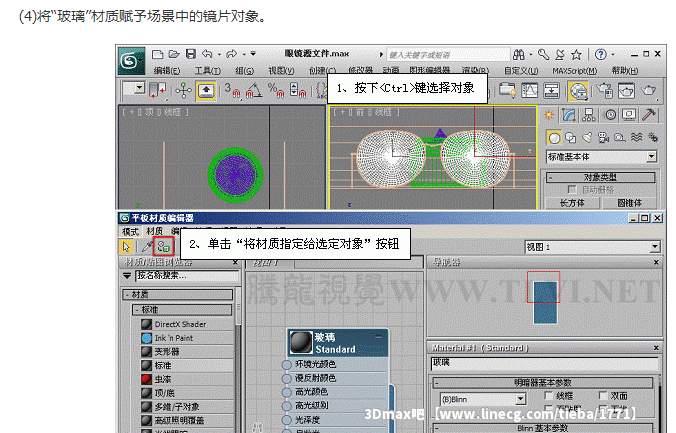The height and width of the screenshot is (433, 676).
Task: Click the Pick Material from Object eyedropper
Action: point(146,245)
